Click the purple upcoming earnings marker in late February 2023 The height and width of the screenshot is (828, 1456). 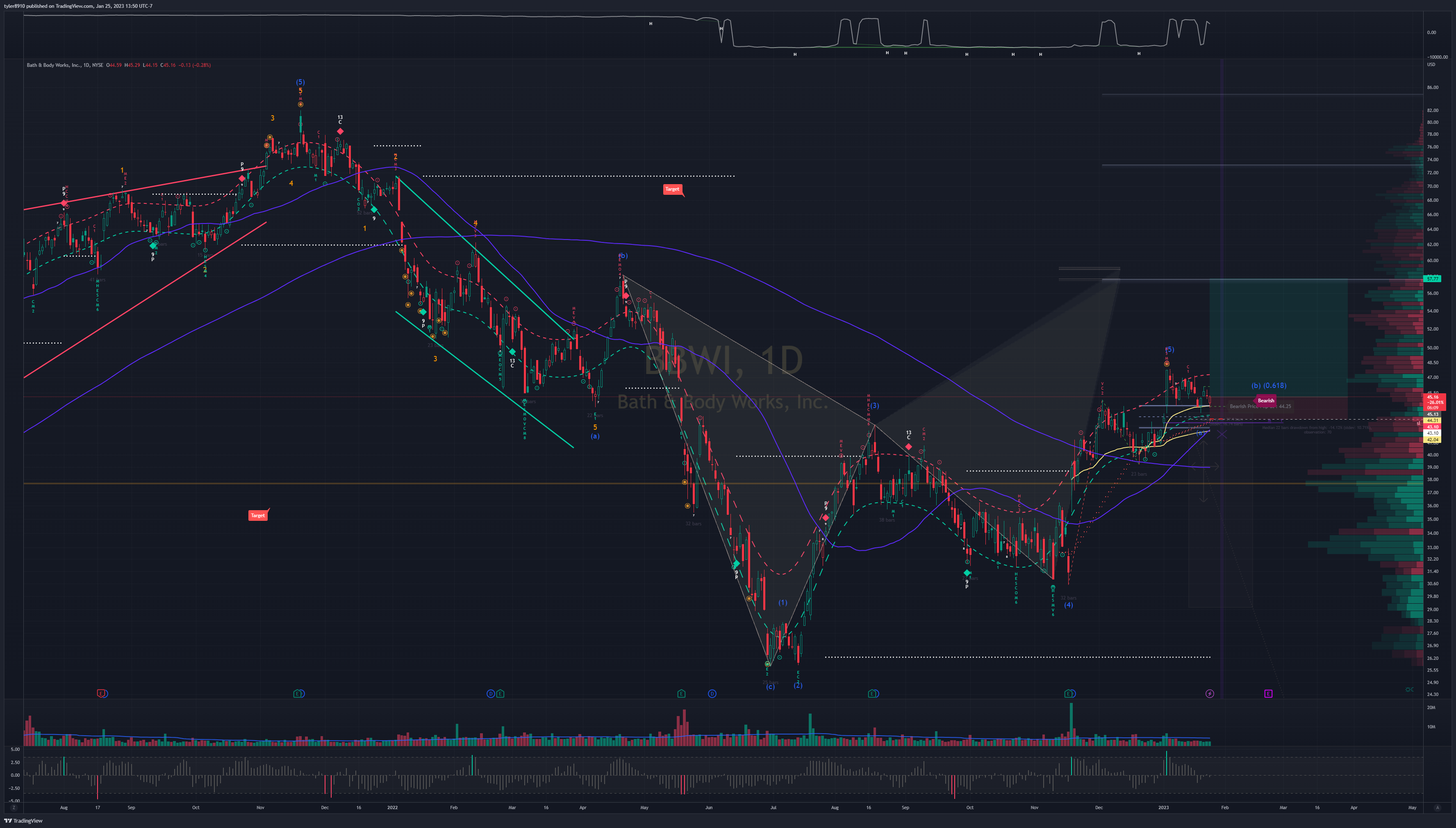coord(1268,693)
